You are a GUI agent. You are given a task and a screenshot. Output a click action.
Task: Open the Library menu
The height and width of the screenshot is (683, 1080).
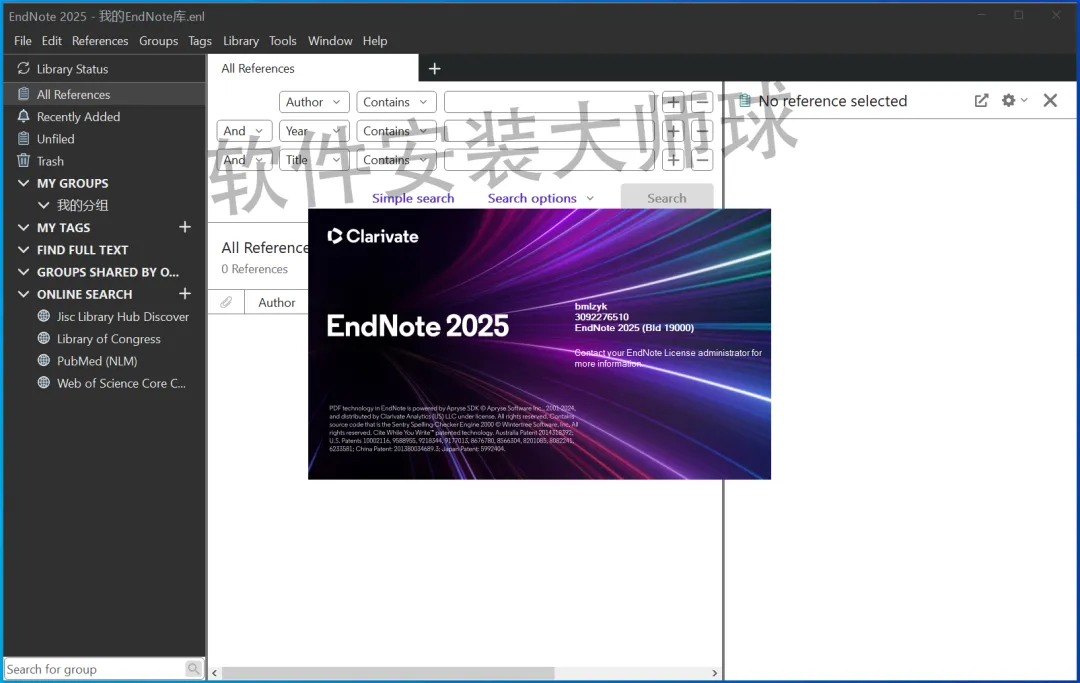240,41
